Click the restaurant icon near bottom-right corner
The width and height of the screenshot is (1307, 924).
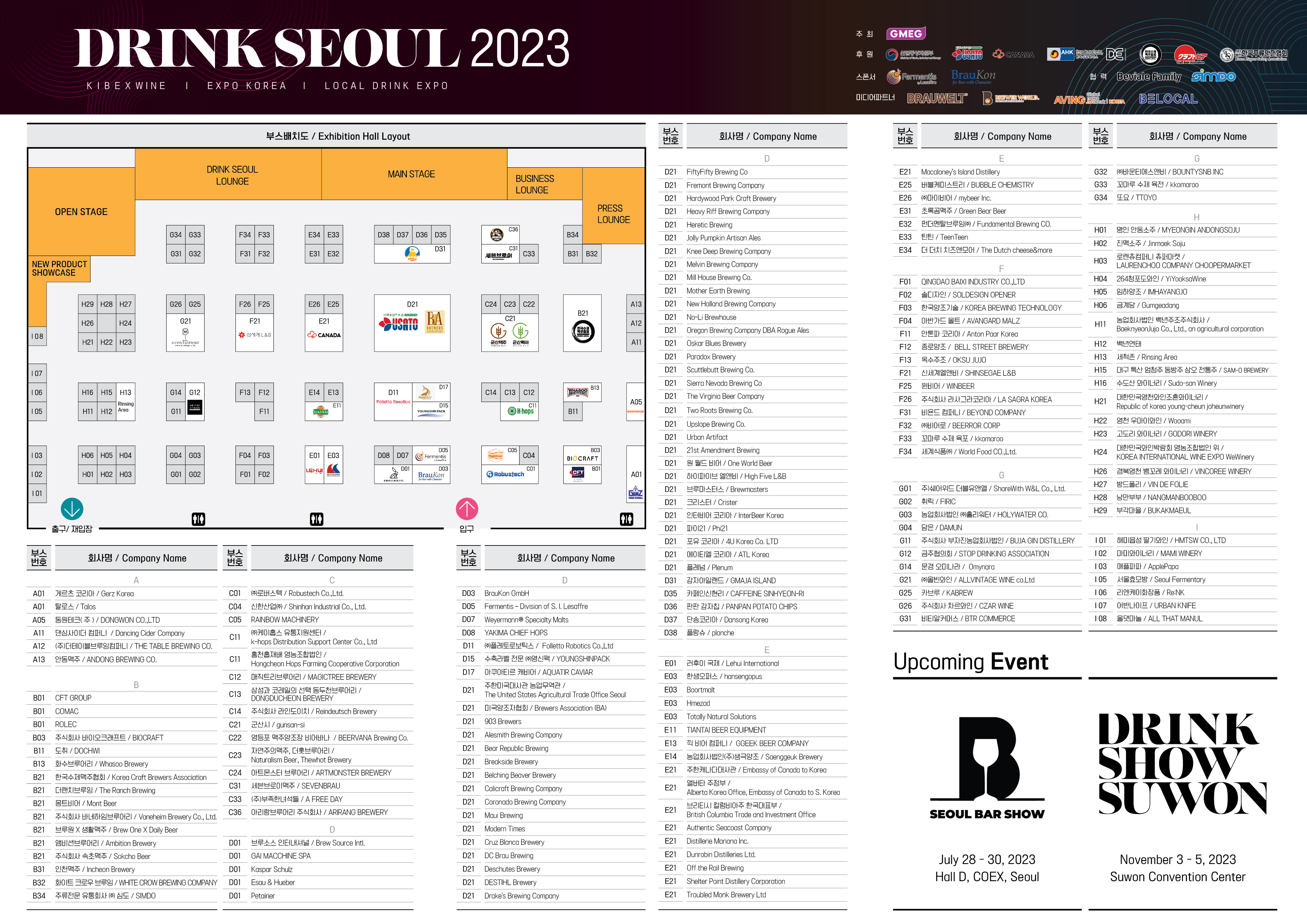click(626, 519)
